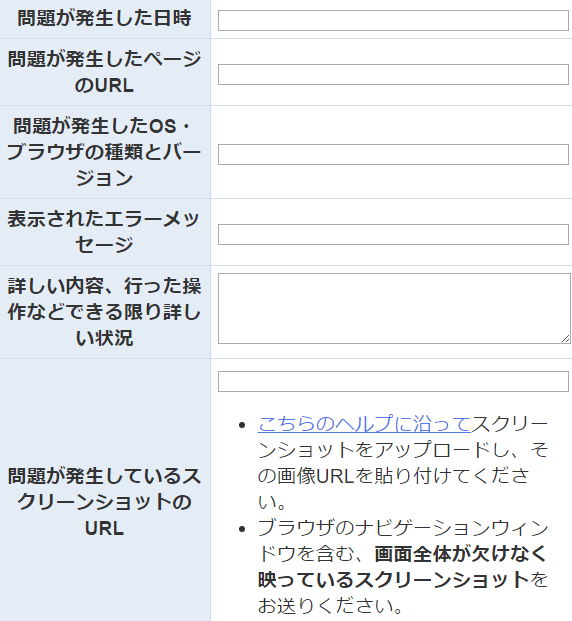Image resolution: width=572 pixels, height=621 pixels.
Task: Click the screenshot URL input field
Action: pos(393,381)
